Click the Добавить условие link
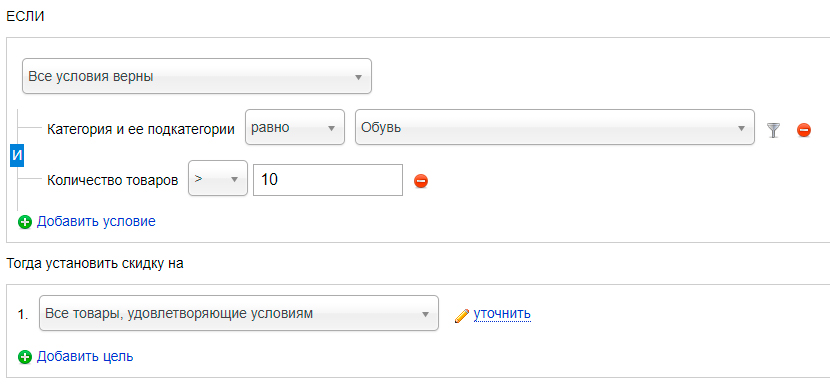Image resolution: width=830 pixels, height=390 pixels. click(x=96, y=221)
